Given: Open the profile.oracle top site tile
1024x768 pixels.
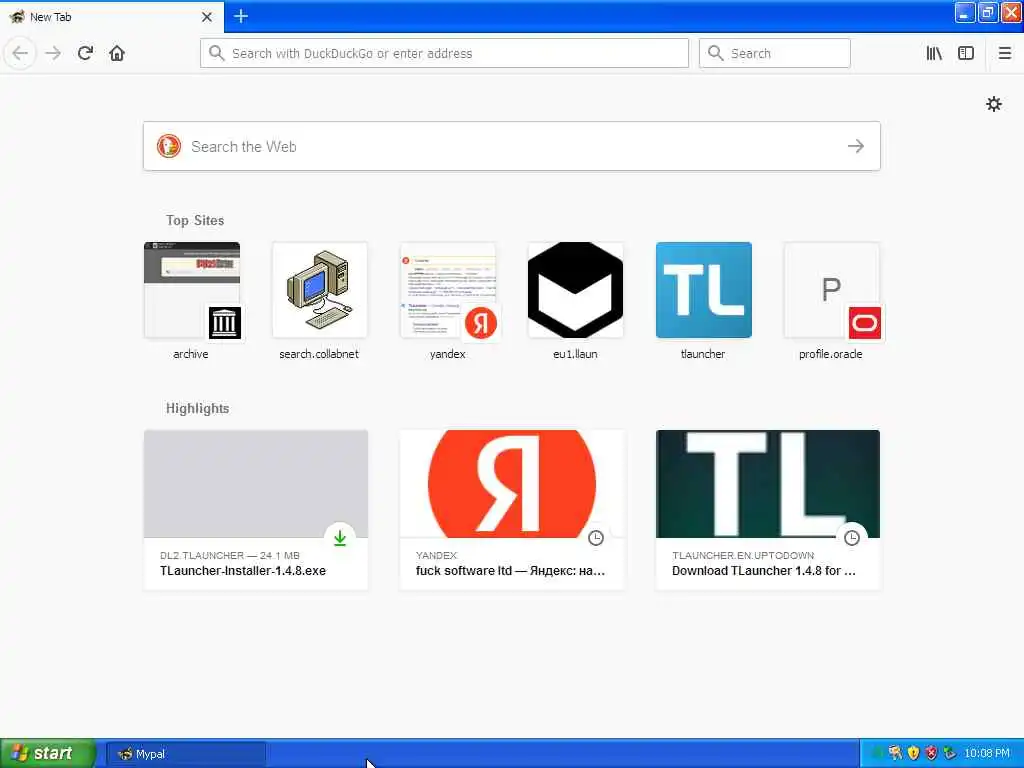Looking at the screenshot, I should tap(831, 301).
